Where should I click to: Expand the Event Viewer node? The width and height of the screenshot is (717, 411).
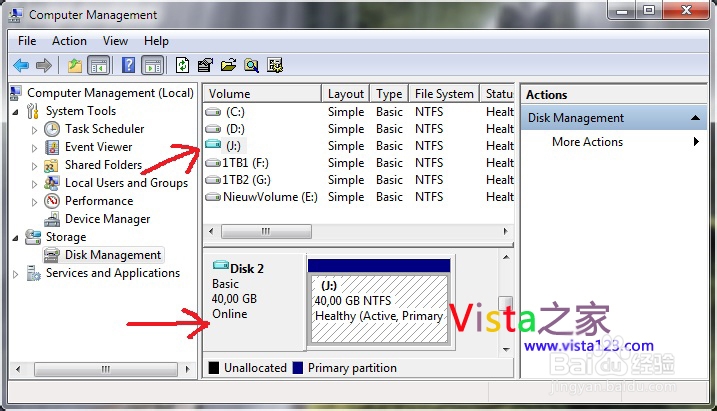click(34, 148)
